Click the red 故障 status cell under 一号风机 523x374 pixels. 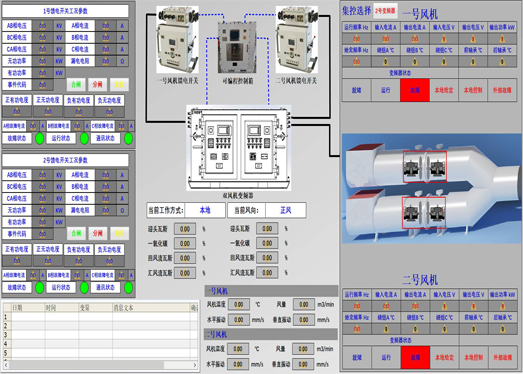pos(415,90)
